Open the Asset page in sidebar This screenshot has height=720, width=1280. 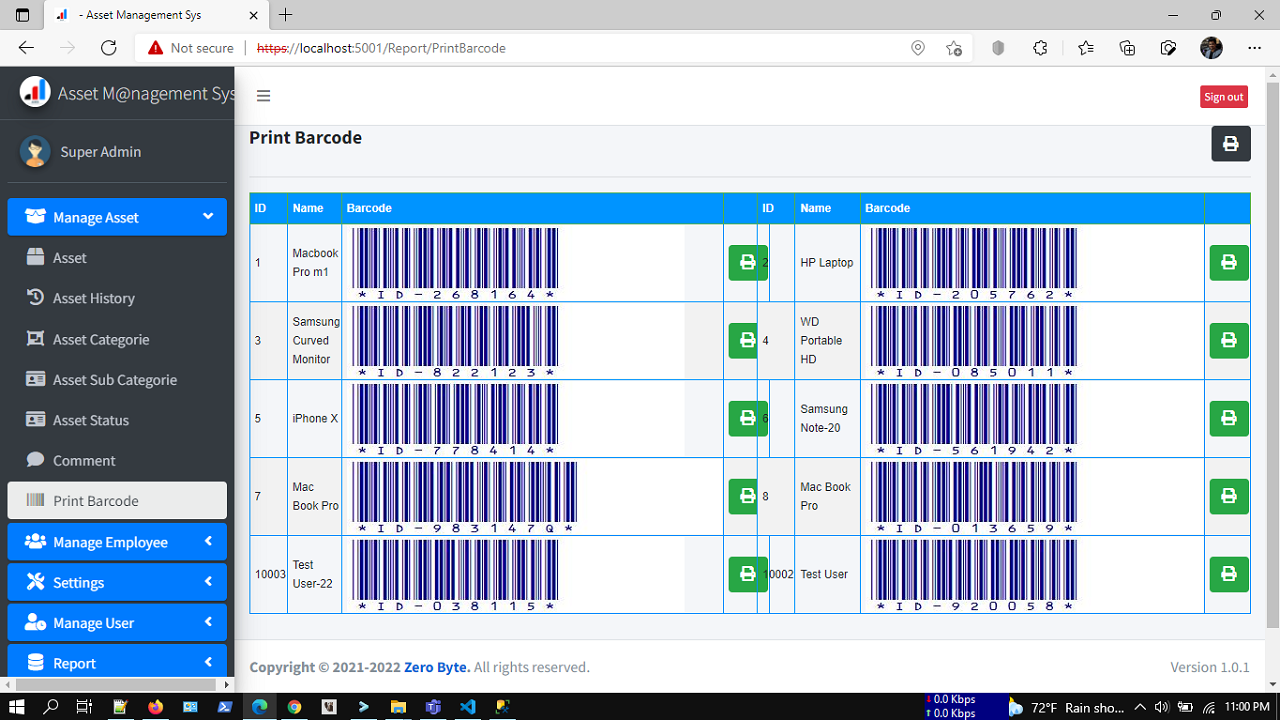coord(117,257)
